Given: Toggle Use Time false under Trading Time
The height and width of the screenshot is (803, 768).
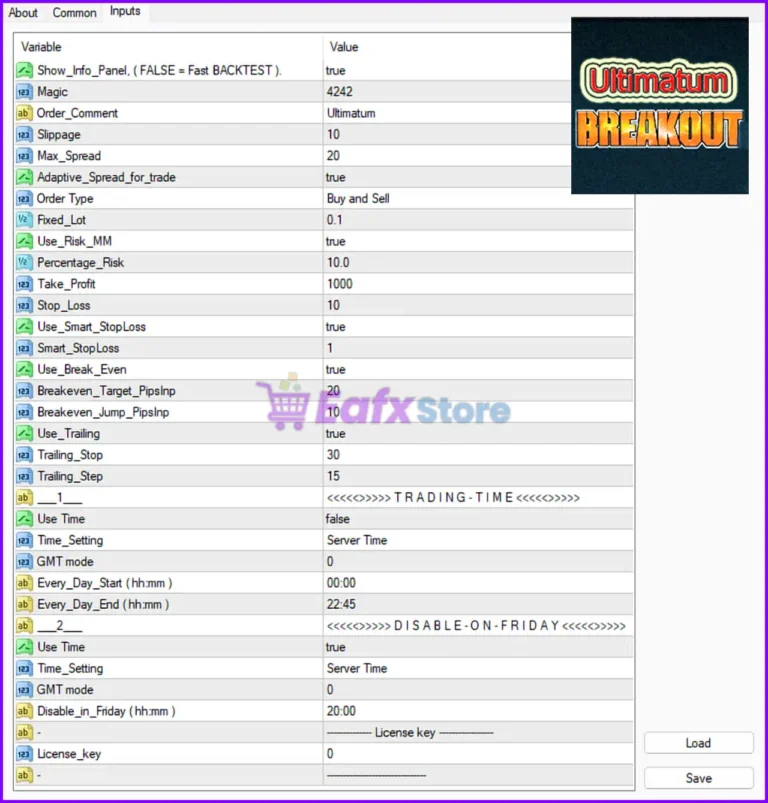Looking at the screenshot, I should 337,519.
